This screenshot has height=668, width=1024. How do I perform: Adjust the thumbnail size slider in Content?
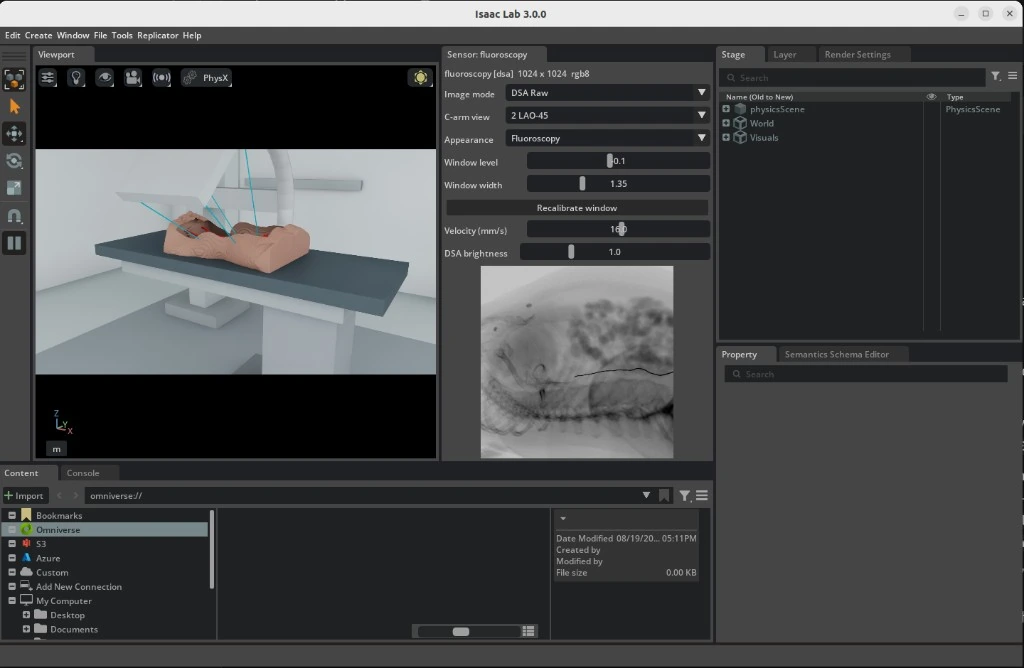468,631
